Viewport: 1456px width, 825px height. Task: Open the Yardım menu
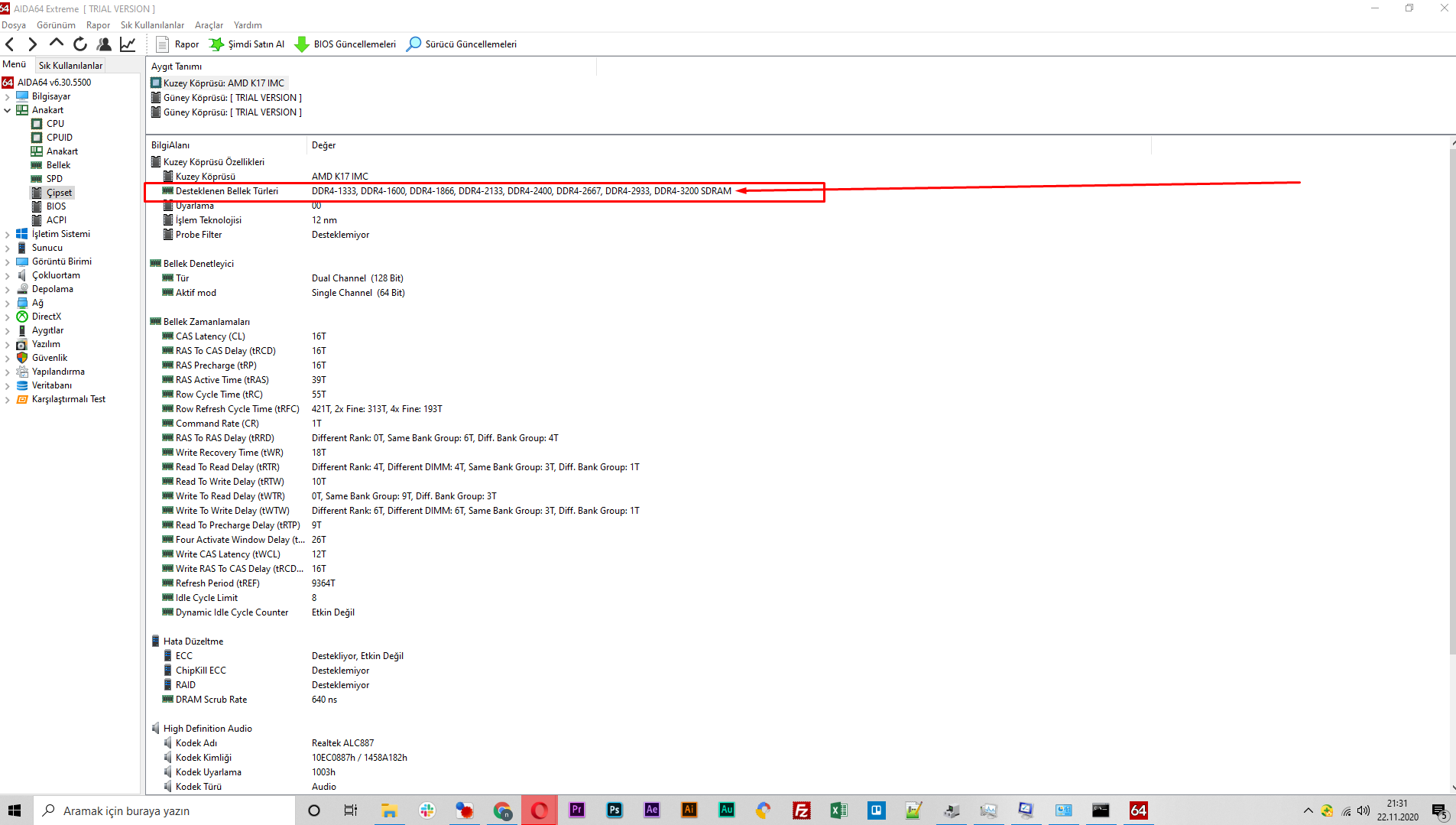click(x=248, y=25)
